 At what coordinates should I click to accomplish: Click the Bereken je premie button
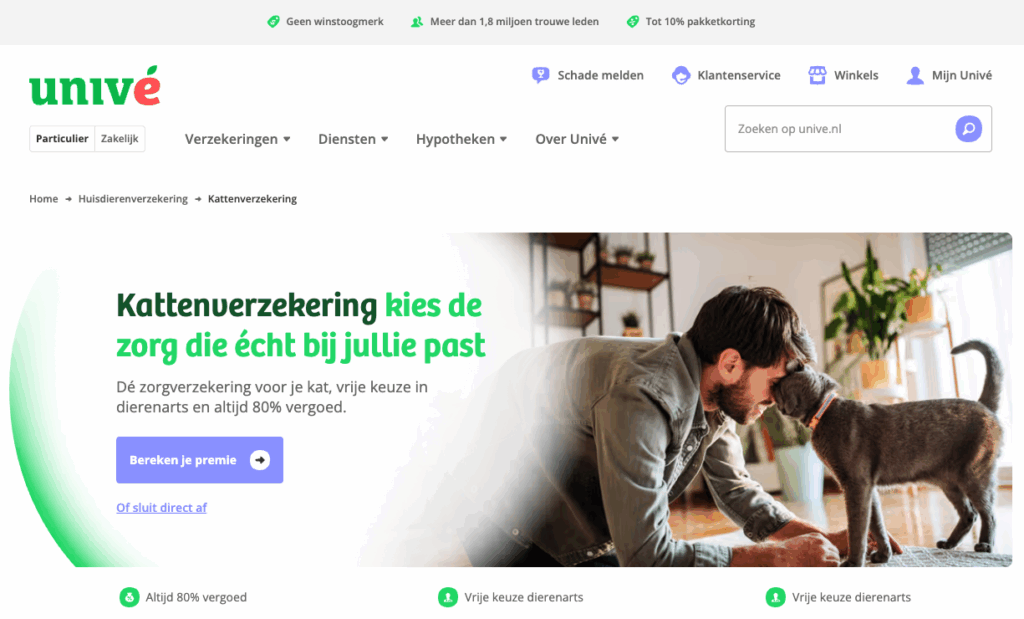[x=200, y=460]
